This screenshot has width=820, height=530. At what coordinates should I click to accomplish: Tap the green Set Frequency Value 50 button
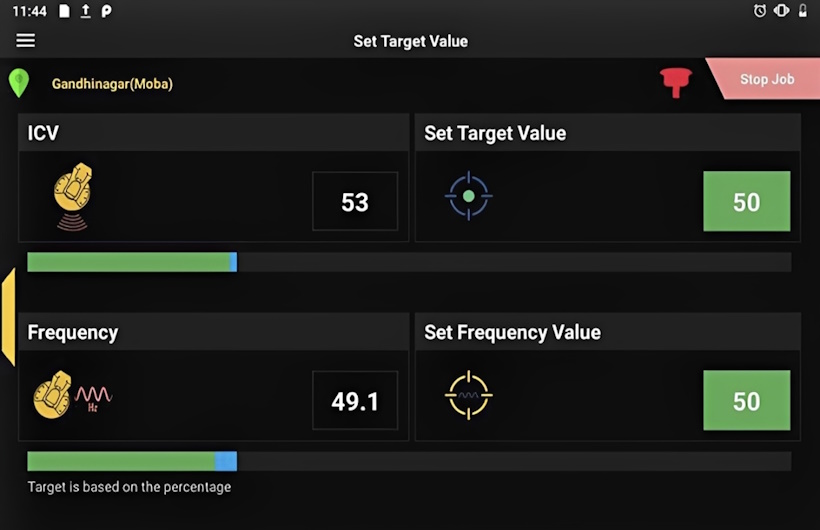746,401
